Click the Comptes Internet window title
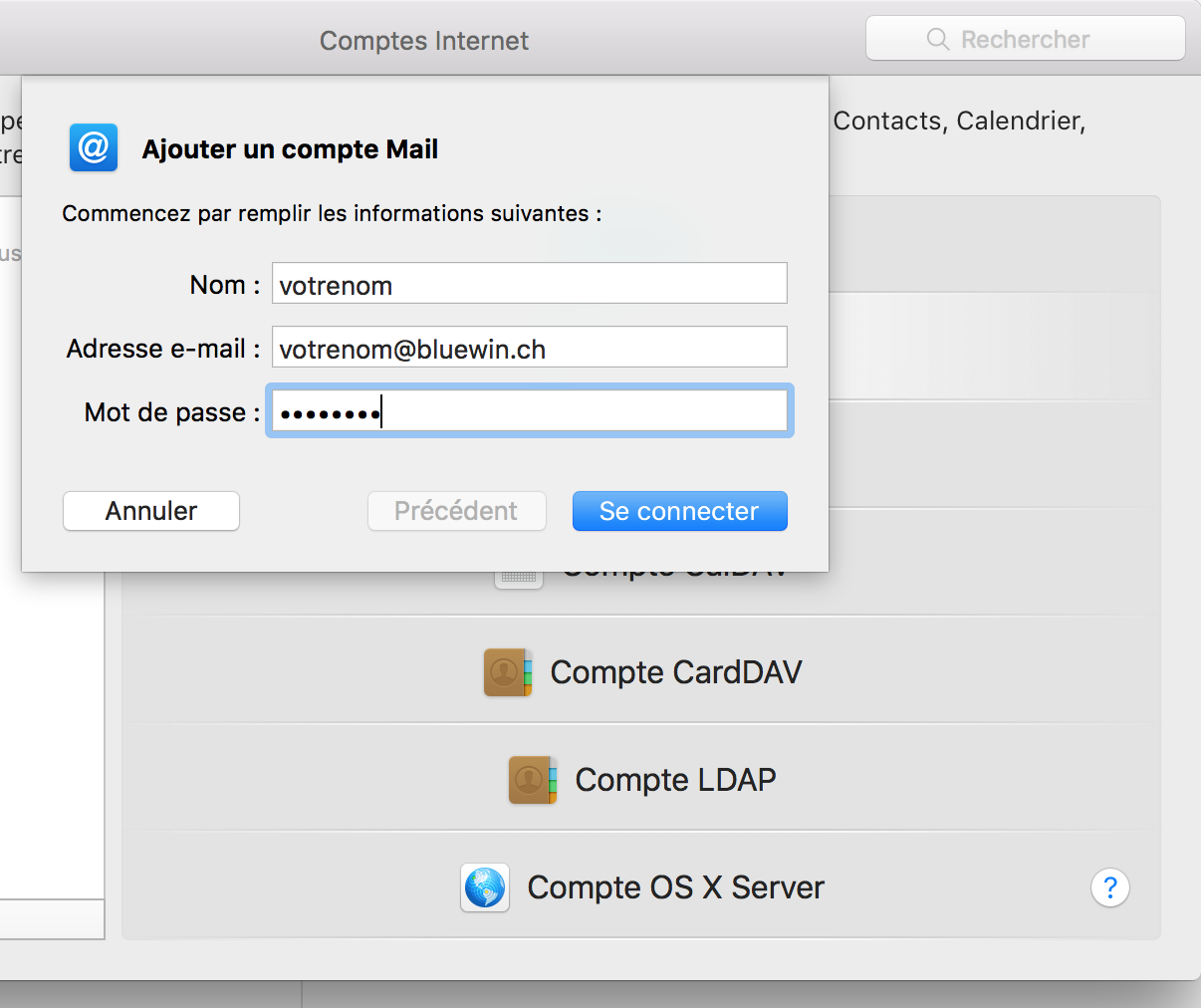Screen dimensions: 1201x1008 pyautogui.click(x=424, y=41)
